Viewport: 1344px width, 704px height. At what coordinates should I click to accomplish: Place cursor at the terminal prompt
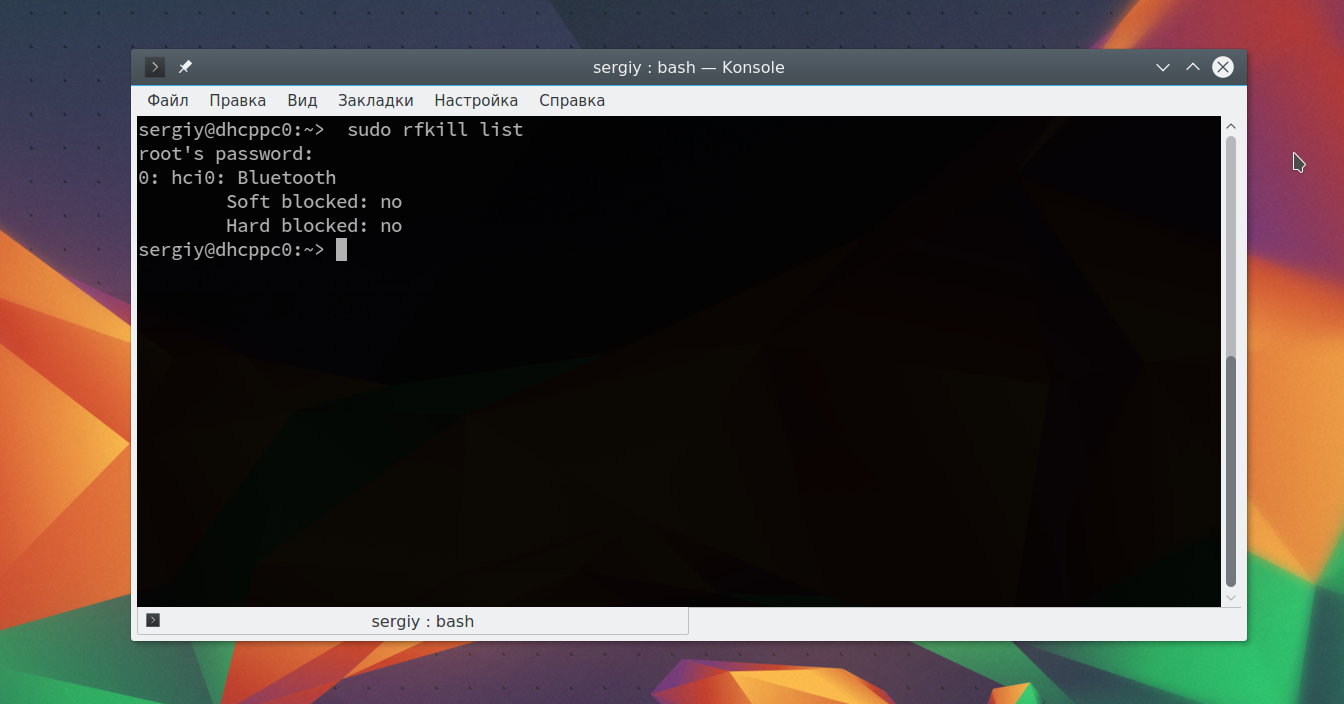pyautogui.click(x=342, y=249)
